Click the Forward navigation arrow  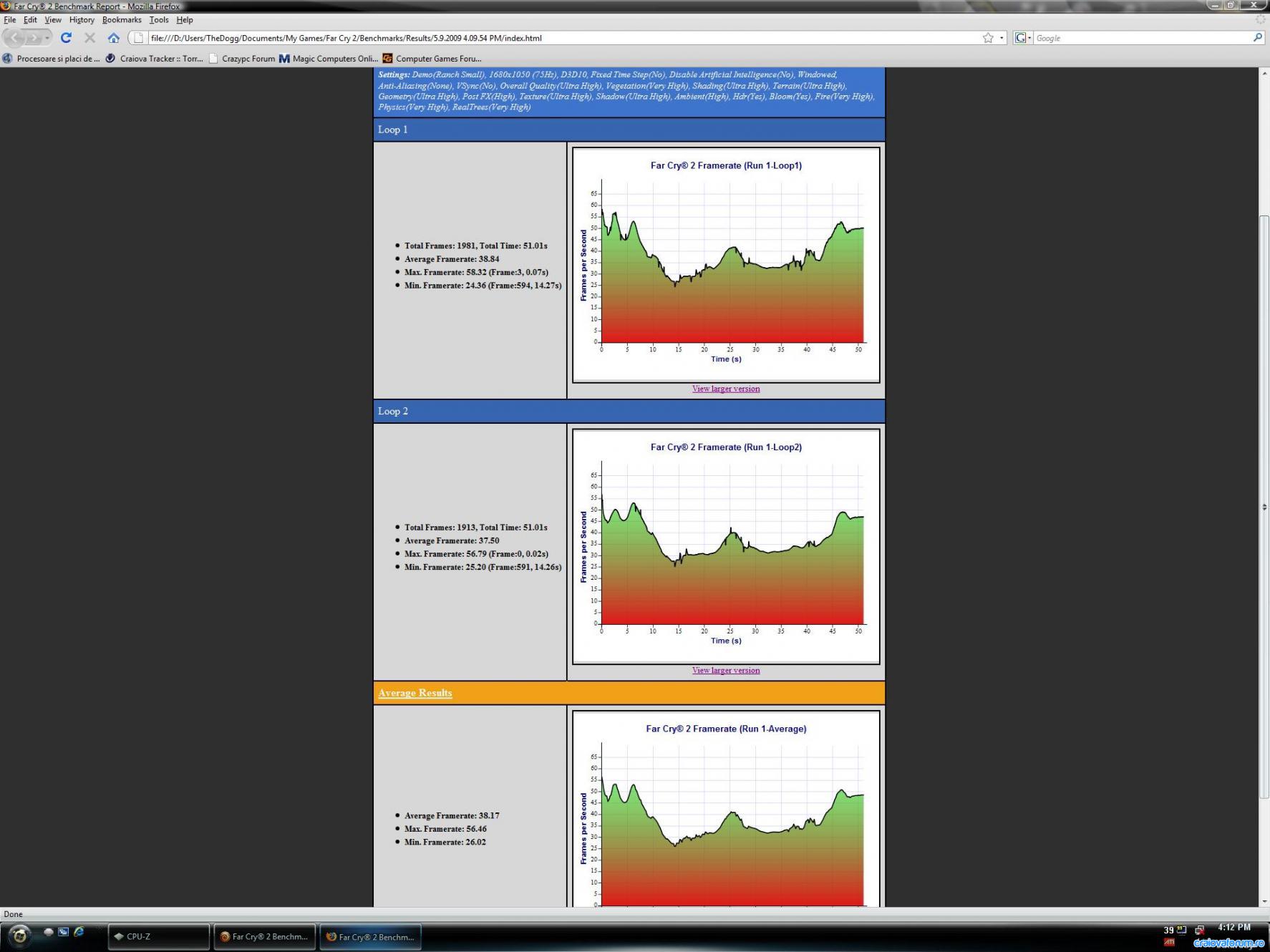[x=34, y=38]
